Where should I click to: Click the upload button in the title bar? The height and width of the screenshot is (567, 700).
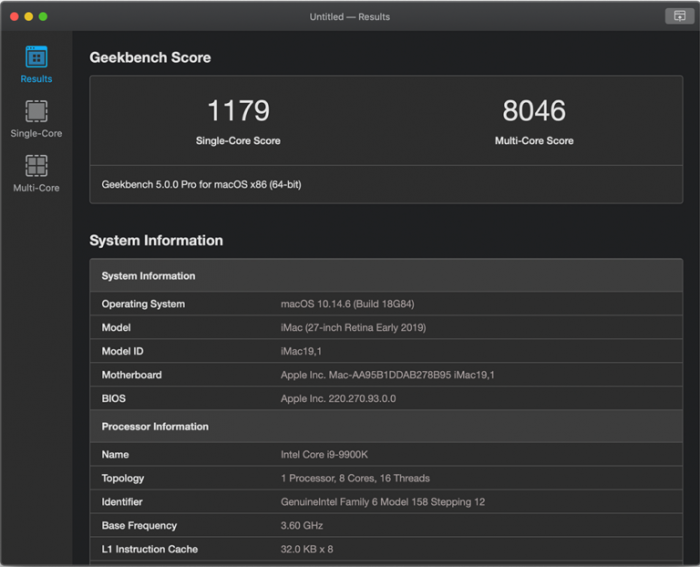coord(679,16)
